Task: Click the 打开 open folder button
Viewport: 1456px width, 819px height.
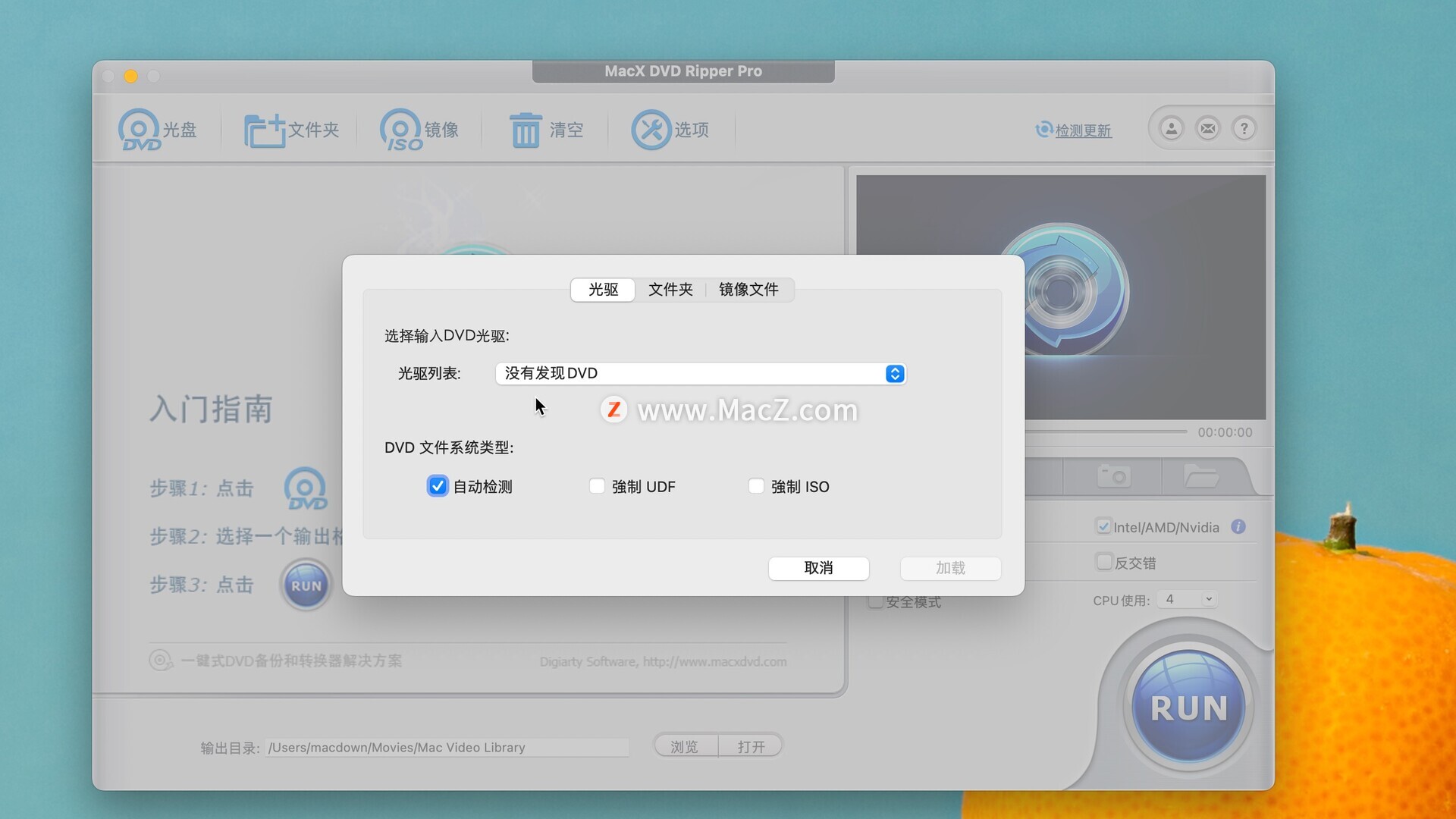Action: (x=751, y=747)
